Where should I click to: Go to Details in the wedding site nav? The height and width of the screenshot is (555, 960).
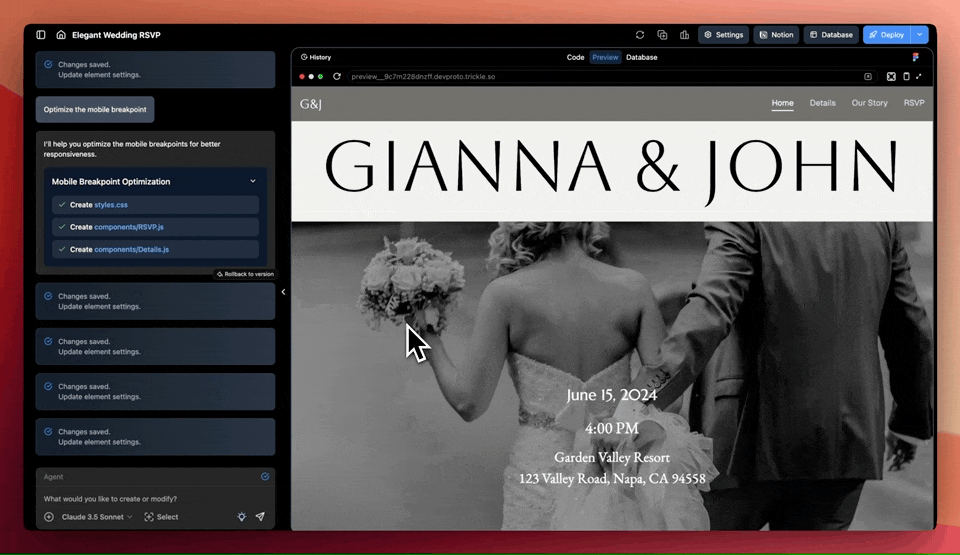pos(822,103)
